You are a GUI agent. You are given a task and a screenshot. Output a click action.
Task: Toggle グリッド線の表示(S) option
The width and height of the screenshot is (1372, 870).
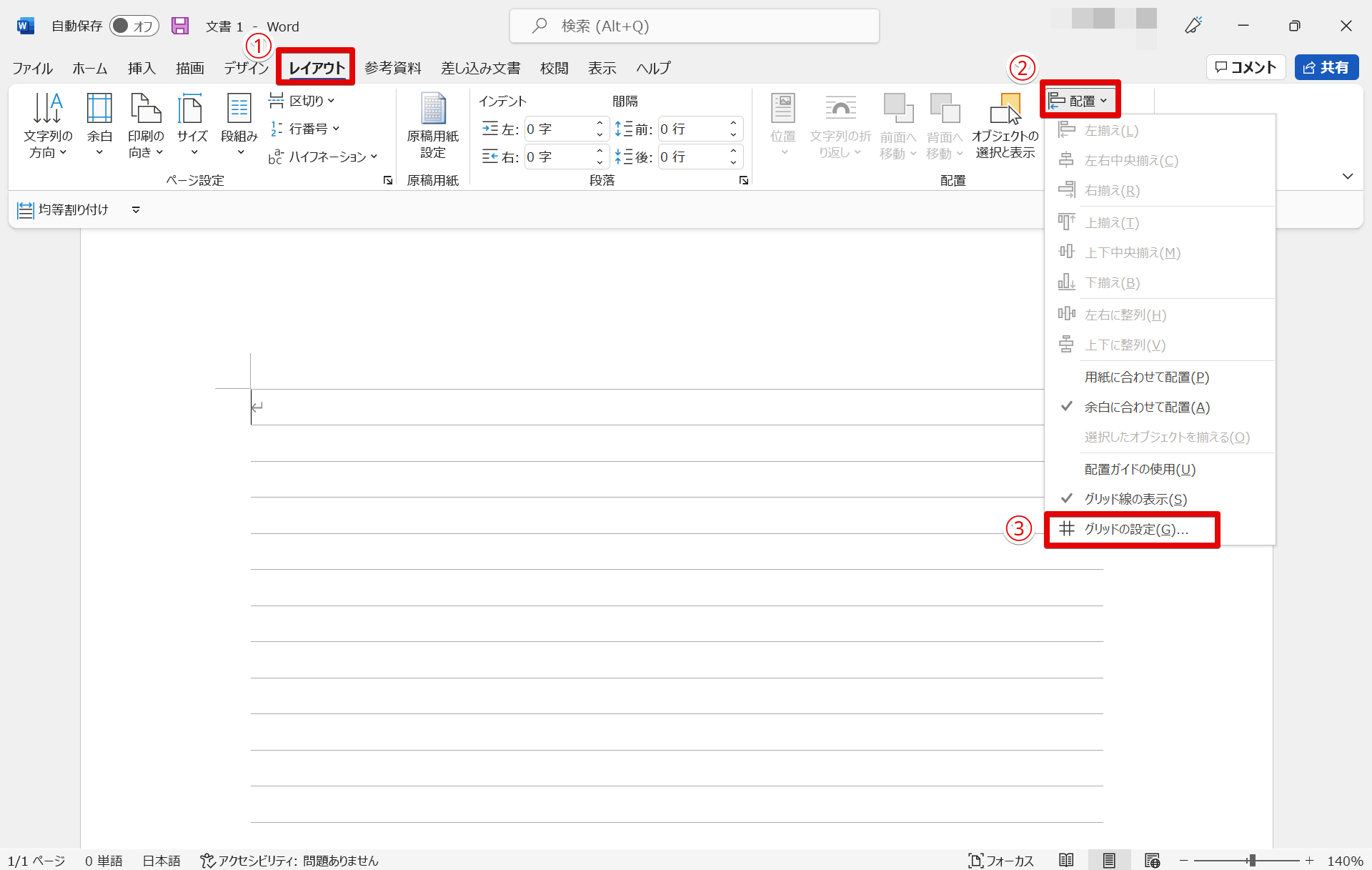(x=1160, y=499)
